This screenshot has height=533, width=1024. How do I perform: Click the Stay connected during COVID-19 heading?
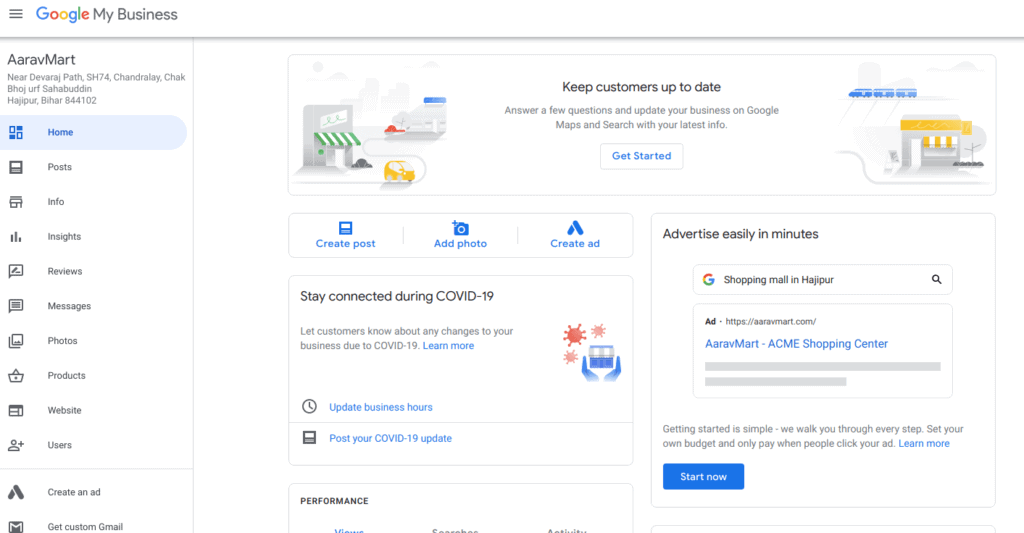coord(397,297)
